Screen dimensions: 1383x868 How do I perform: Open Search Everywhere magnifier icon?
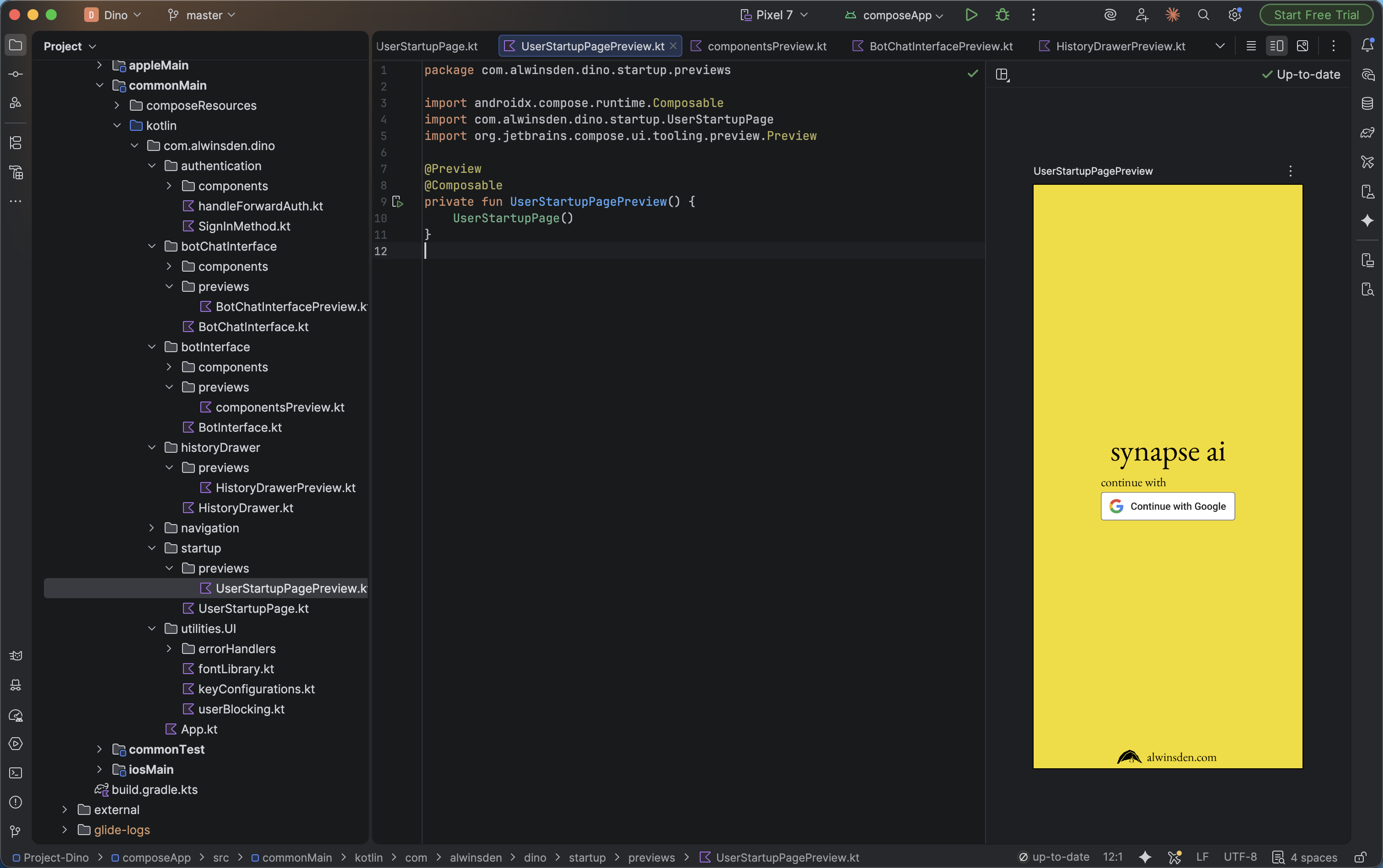point(1203,15)
